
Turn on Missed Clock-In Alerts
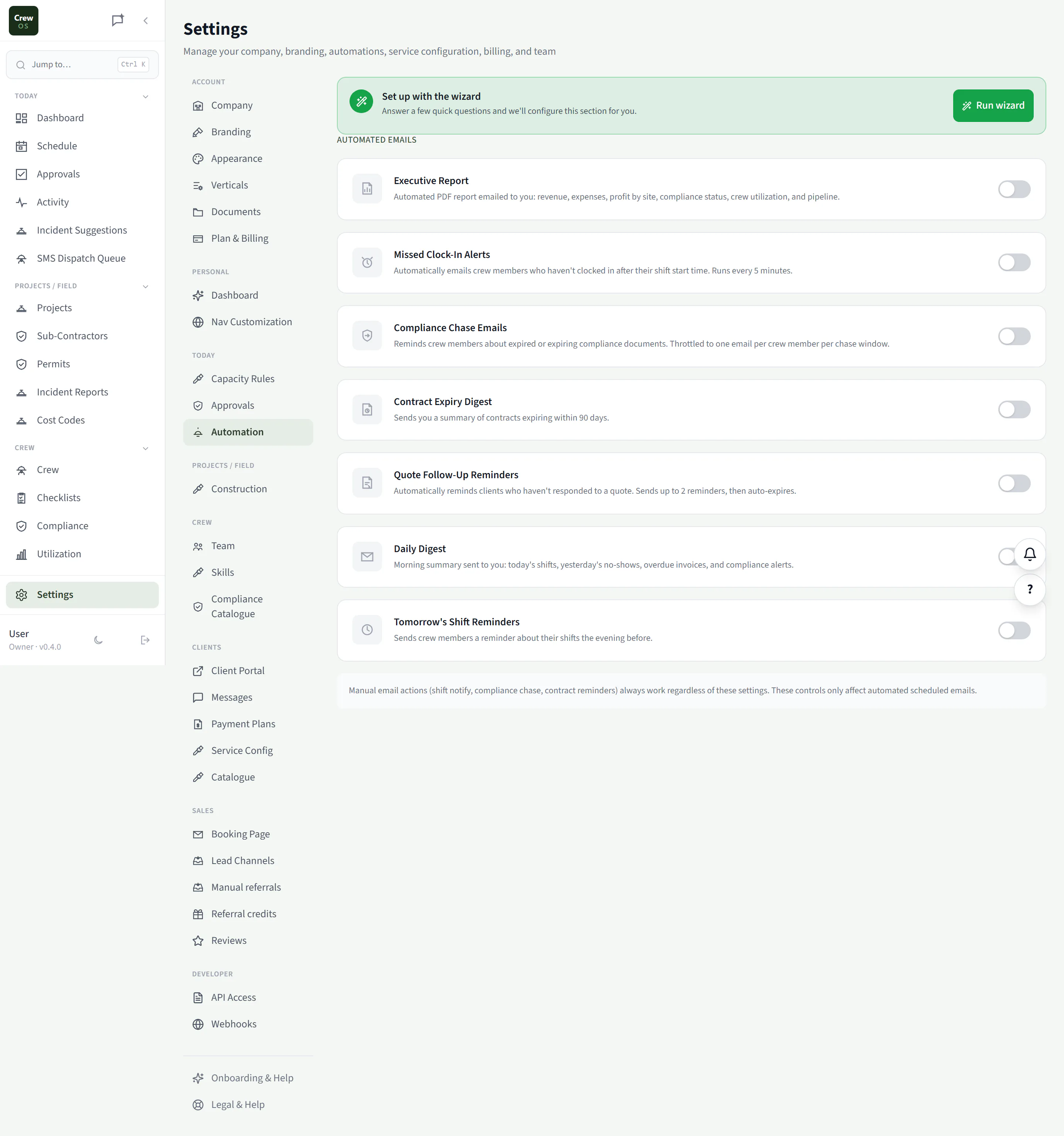pos(1014,263)
